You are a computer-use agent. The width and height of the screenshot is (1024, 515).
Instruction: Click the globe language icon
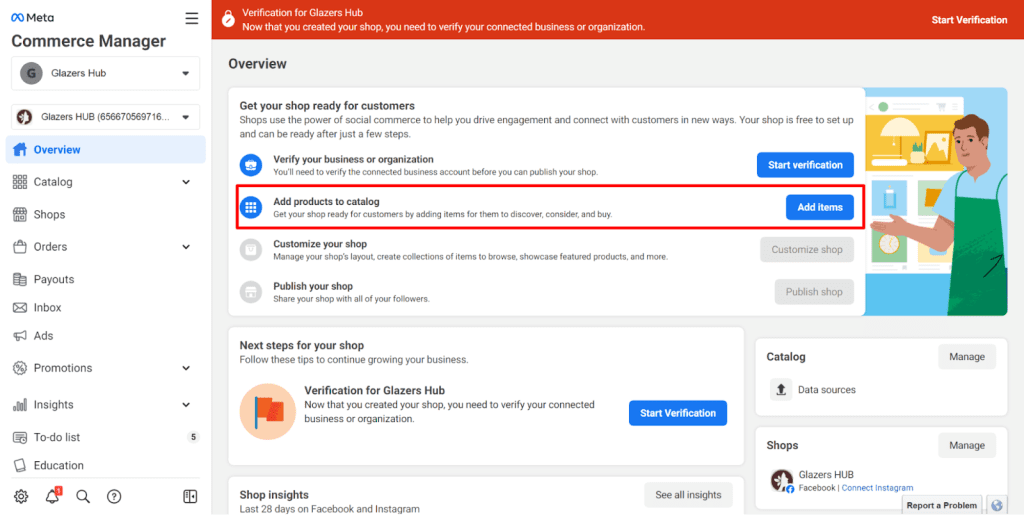[997, 505]
